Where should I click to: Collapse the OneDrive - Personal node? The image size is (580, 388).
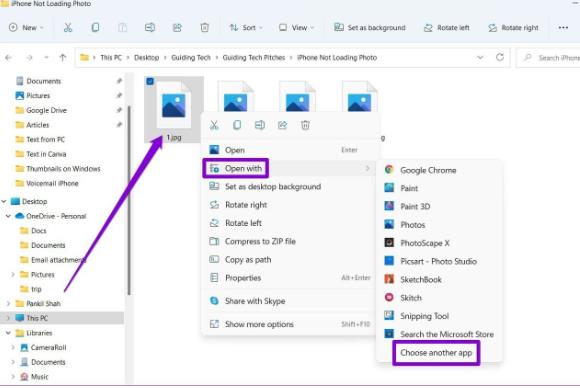(x=8, y=216)
